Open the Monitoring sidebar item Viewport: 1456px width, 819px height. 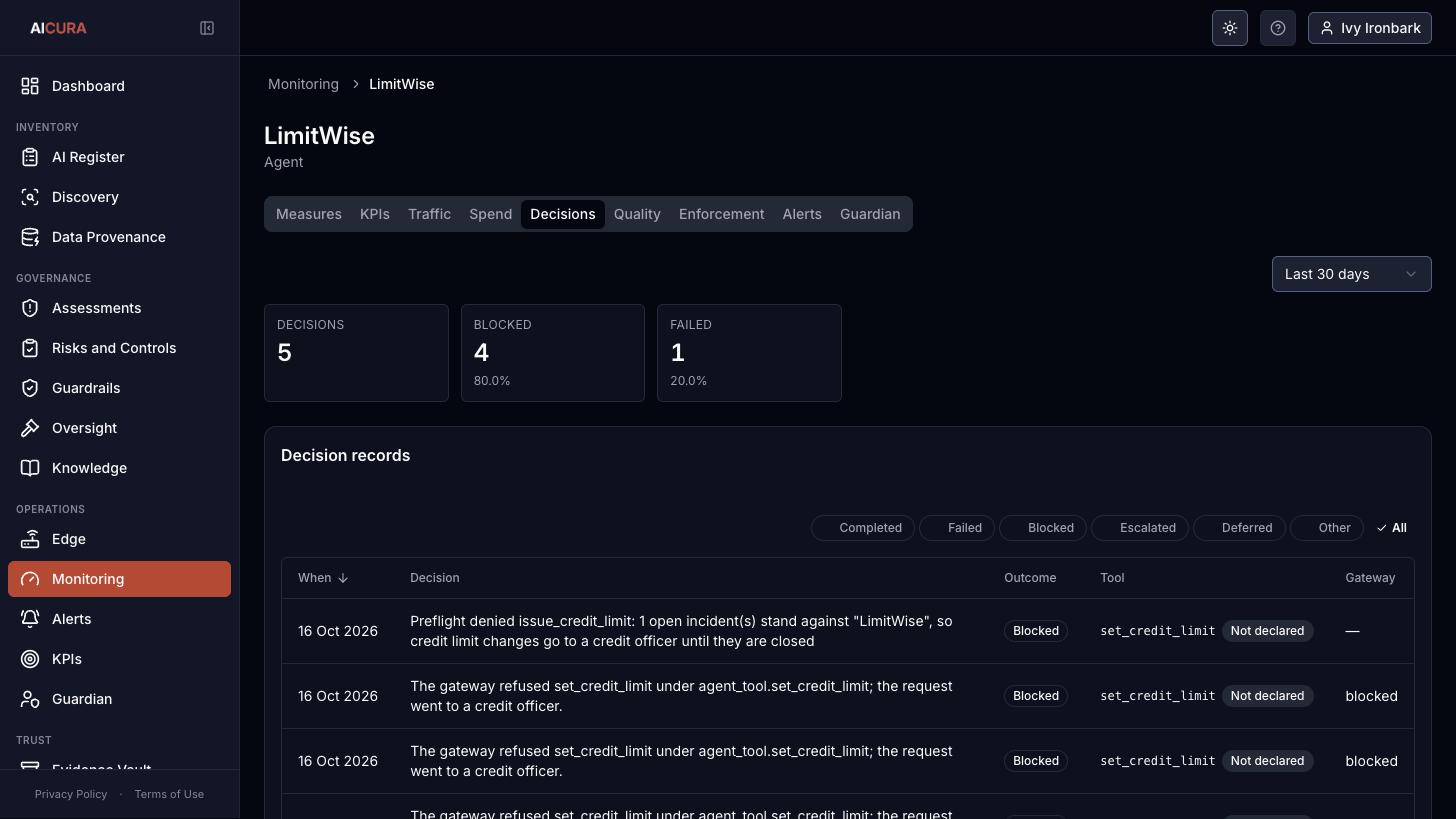pos(119,579)
